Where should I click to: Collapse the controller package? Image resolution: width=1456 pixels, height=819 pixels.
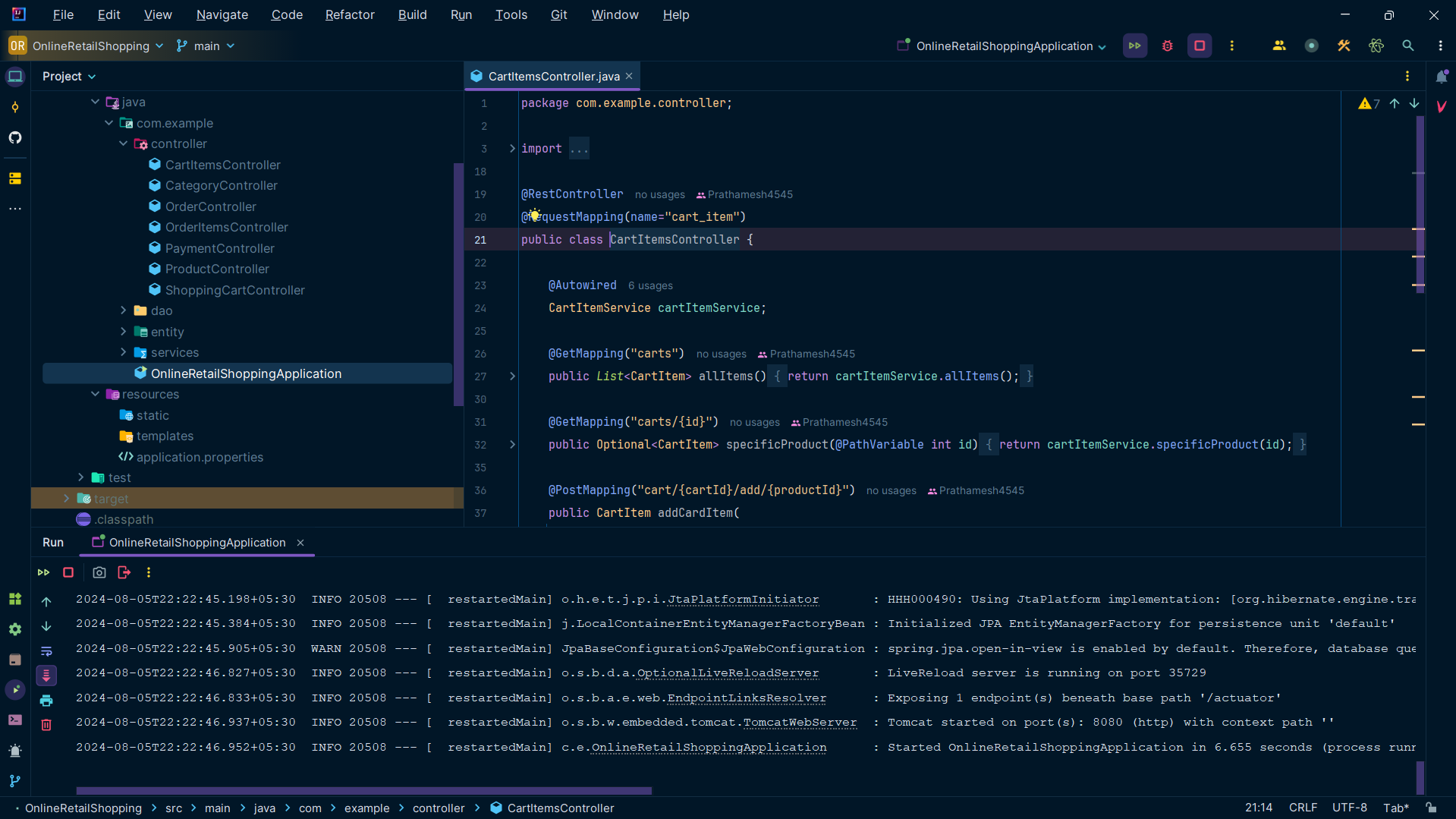(x=123, y=143)
